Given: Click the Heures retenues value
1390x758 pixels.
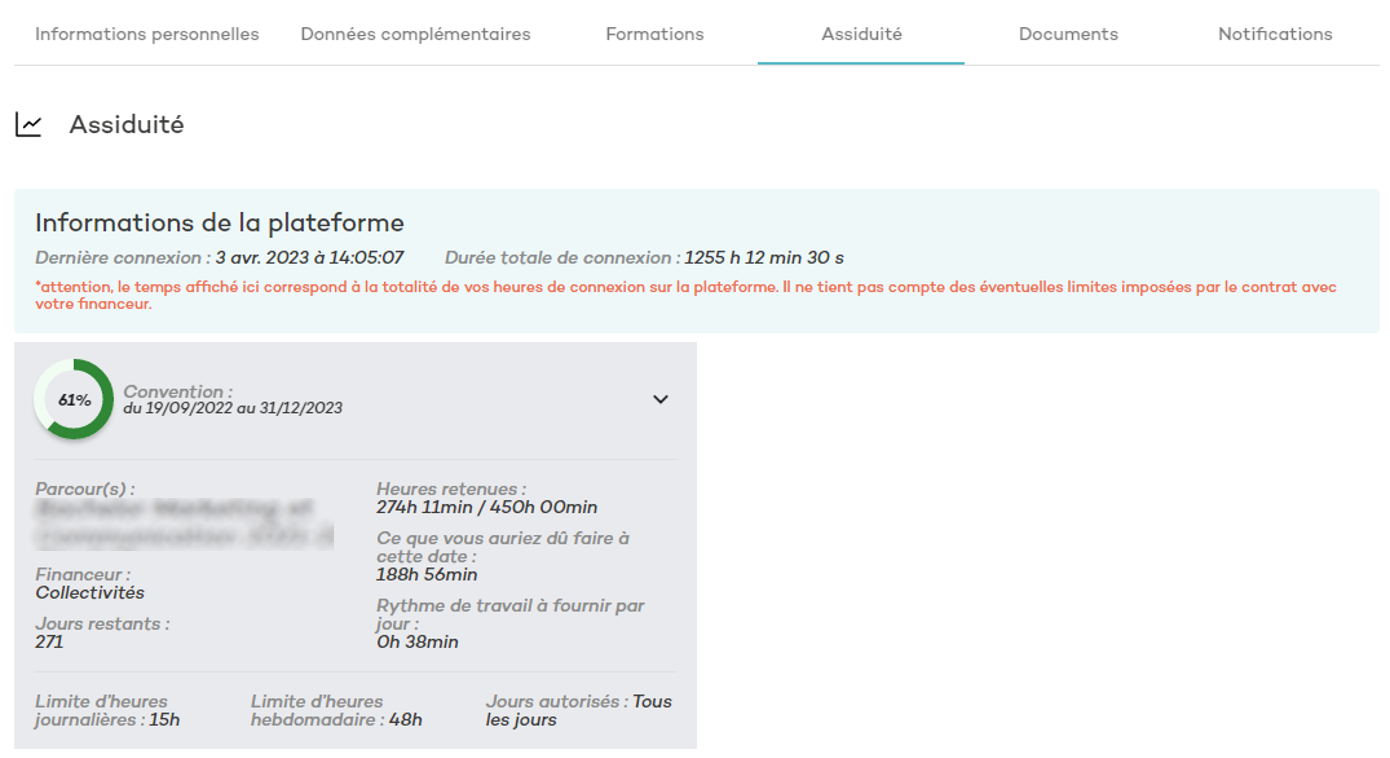Looking at the screenshot, I should pos(486,507).
